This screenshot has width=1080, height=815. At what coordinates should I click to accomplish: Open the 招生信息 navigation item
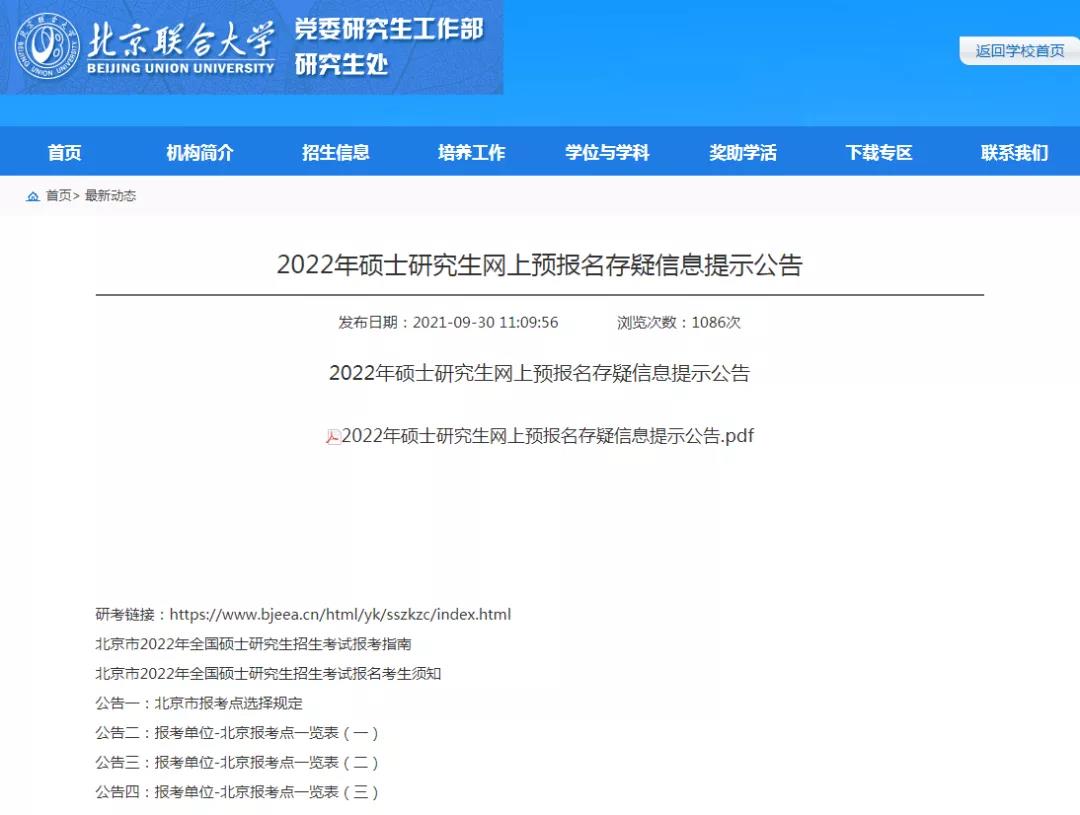coord(335,152)
